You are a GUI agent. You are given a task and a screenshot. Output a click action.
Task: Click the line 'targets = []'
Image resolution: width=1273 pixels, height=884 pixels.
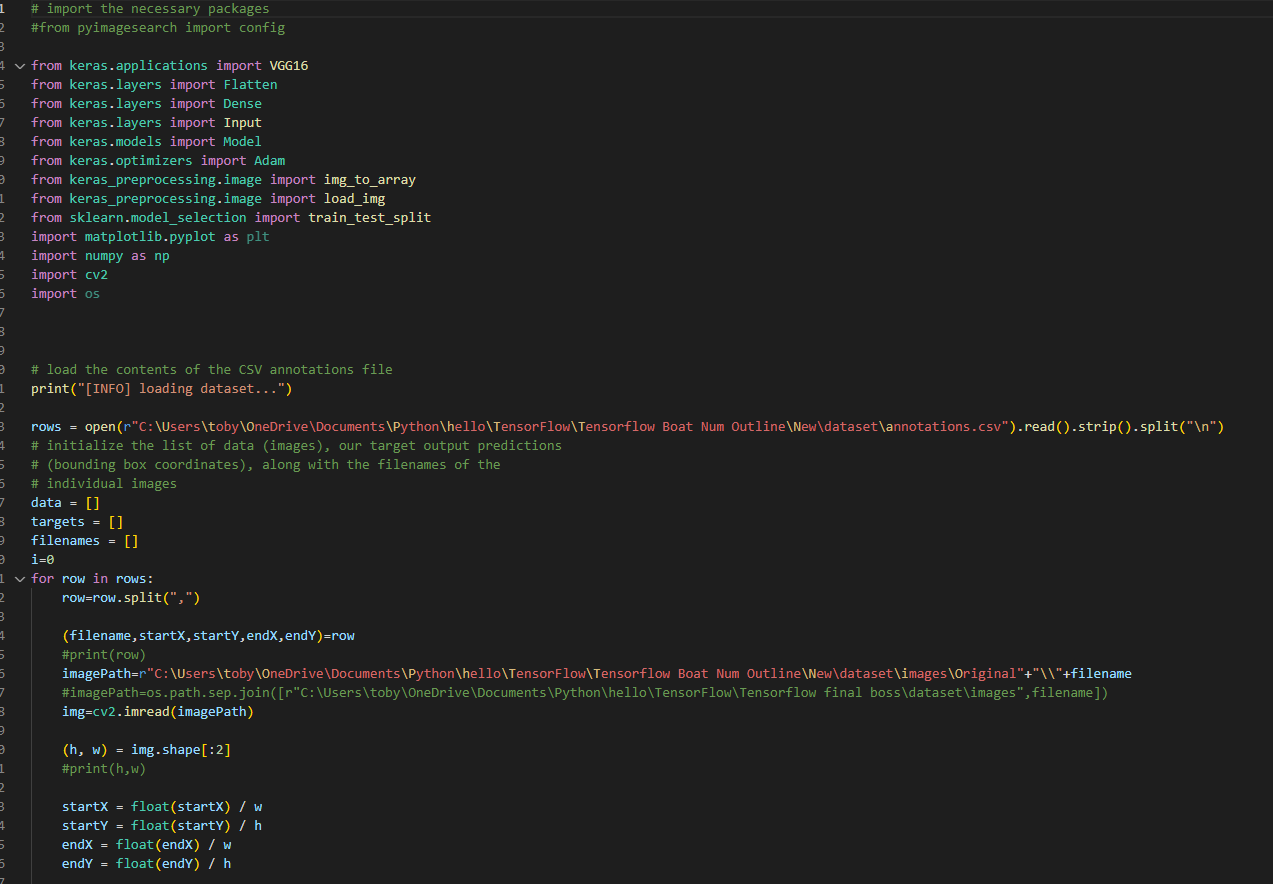coord(77,522)
